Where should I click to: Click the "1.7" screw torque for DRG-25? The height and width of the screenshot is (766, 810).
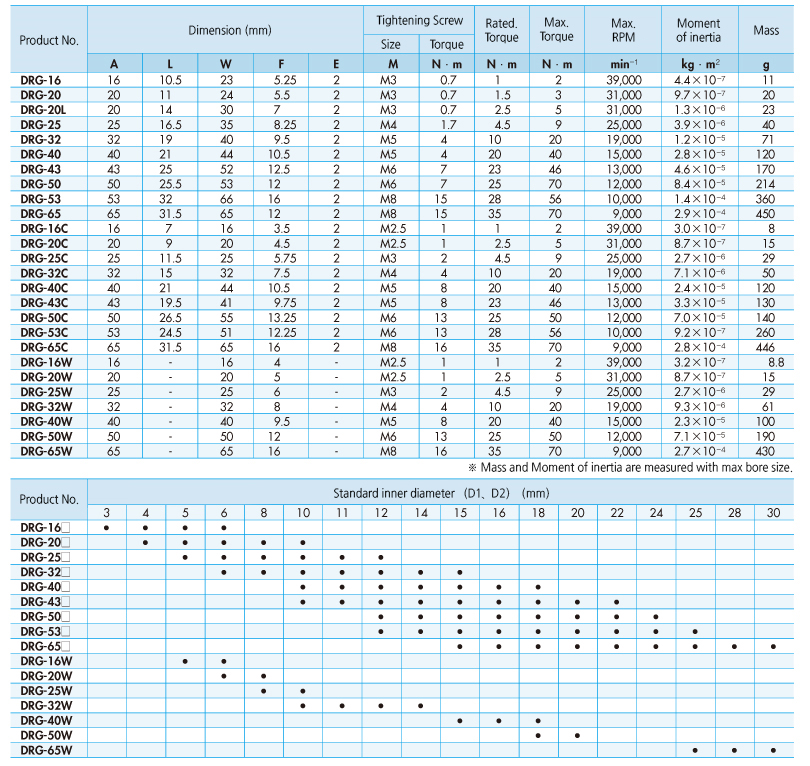(x=448, y=125)
